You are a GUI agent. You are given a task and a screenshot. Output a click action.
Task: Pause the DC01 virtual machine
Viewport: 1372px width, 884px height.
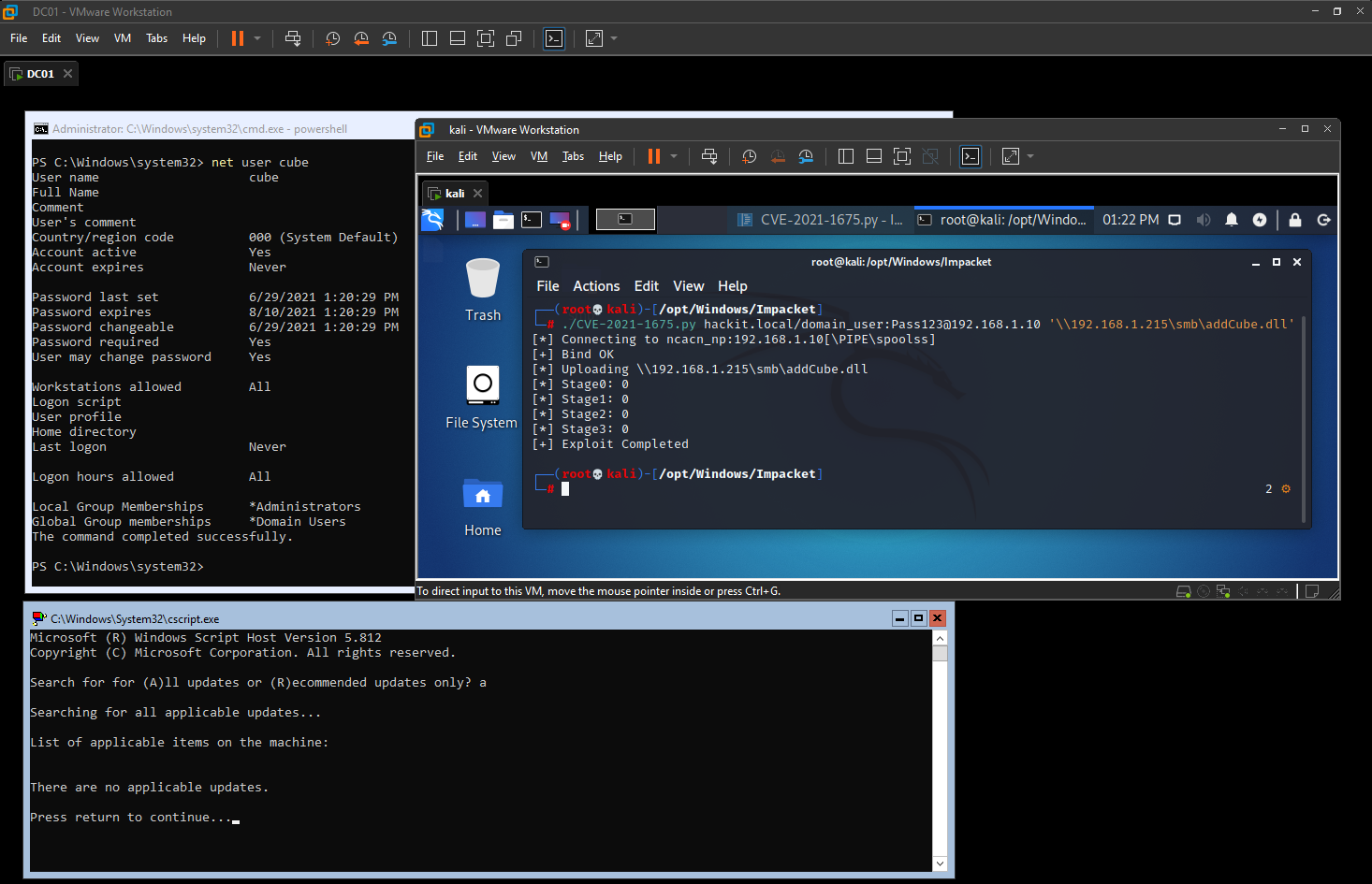(238, 38)
